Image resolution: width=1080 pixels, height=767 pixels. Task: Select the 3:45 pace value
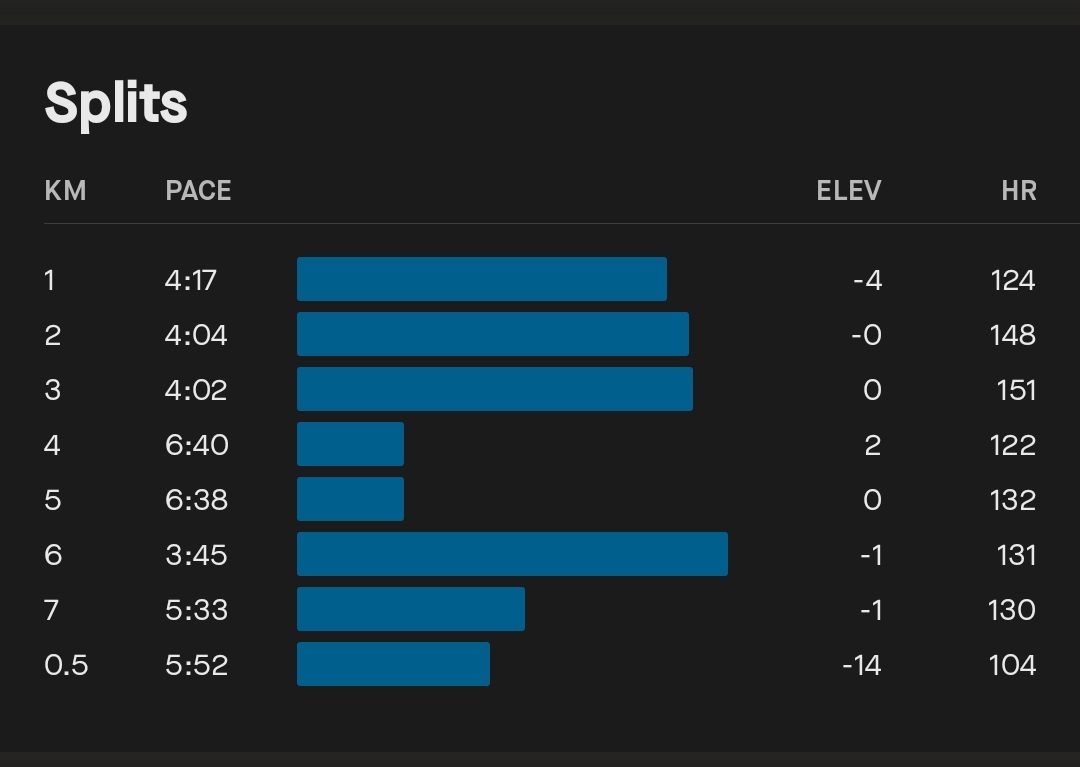[x=196, y=555]
